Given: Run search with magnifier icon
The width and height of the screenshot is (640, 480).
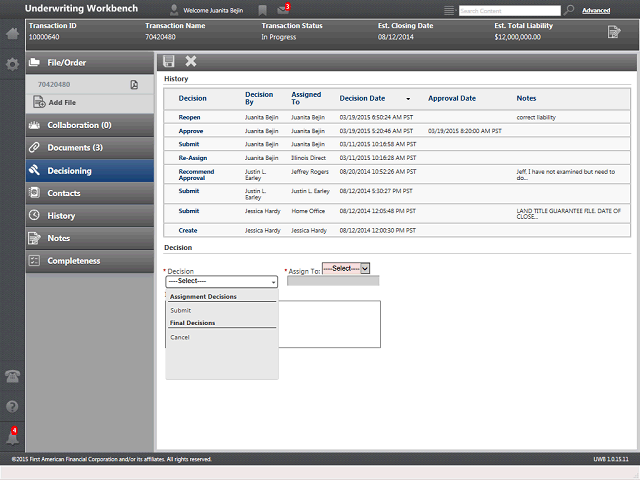Looking at the screenshot, I should (569, 10).
